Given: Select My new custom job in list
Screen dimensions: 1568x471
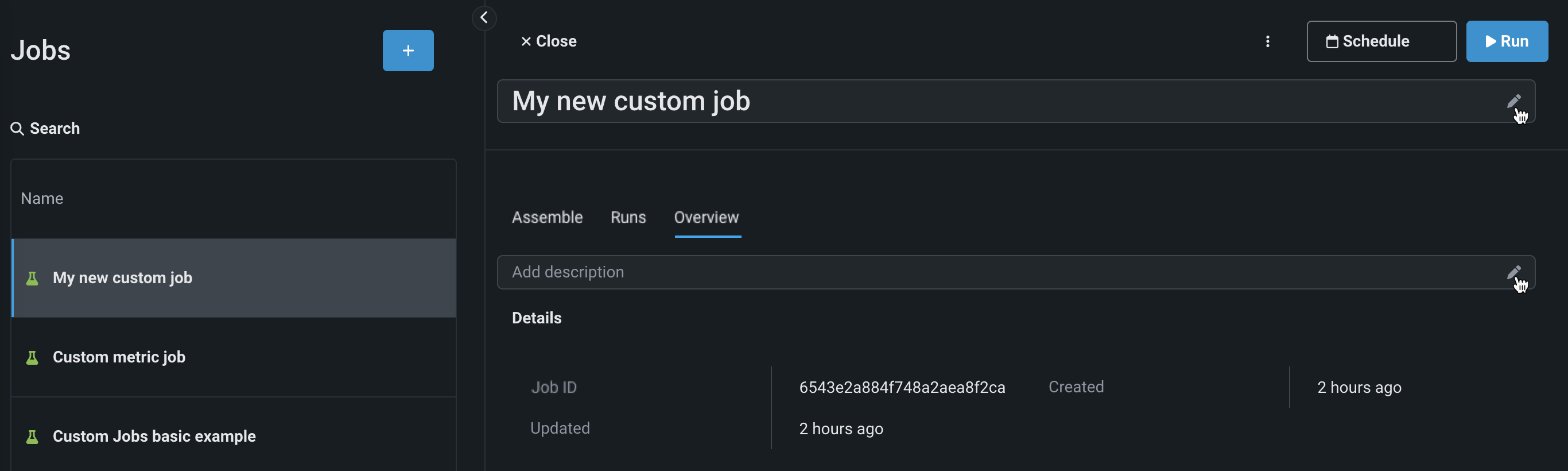Looking at the screenshot, I should 122,278.
